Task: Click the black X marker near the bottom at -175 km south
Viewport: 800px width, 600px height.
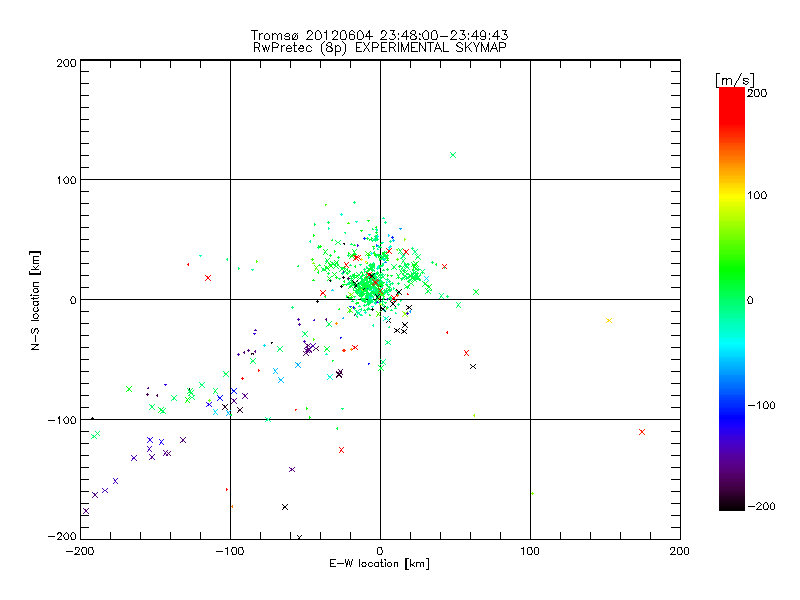Action: [x=285, y=507]
